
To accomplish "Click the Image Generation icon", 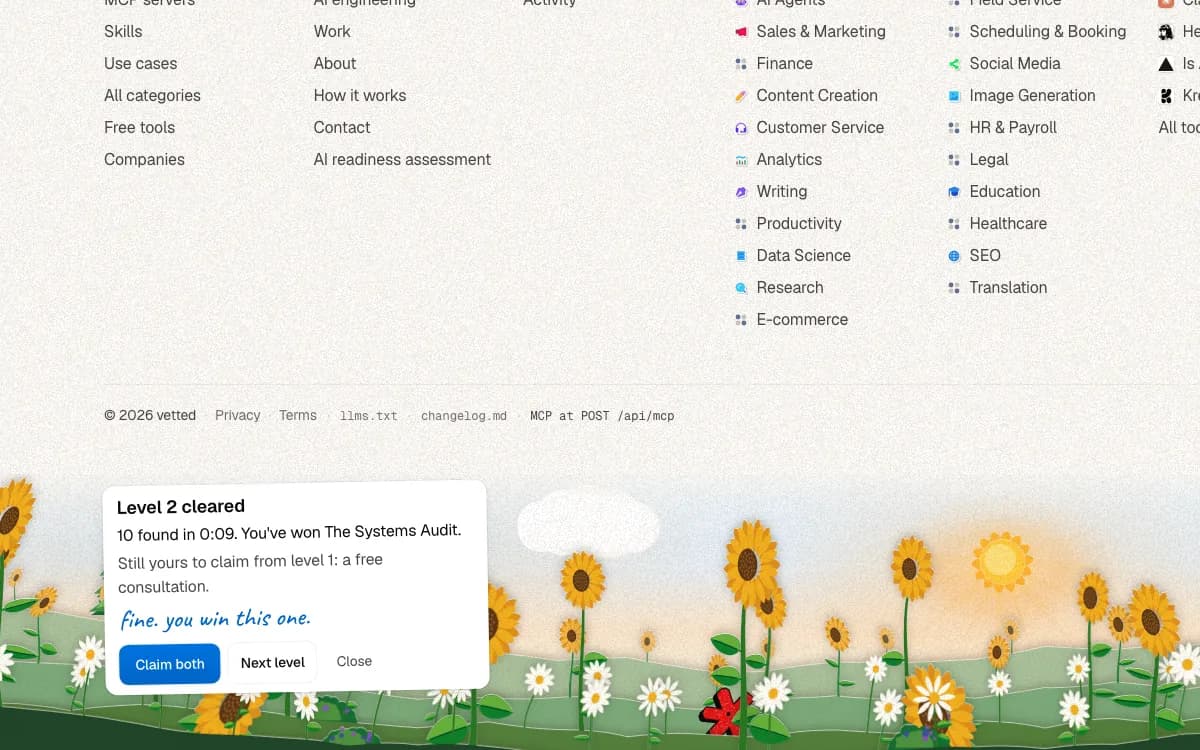I will (x=954, y=96).
